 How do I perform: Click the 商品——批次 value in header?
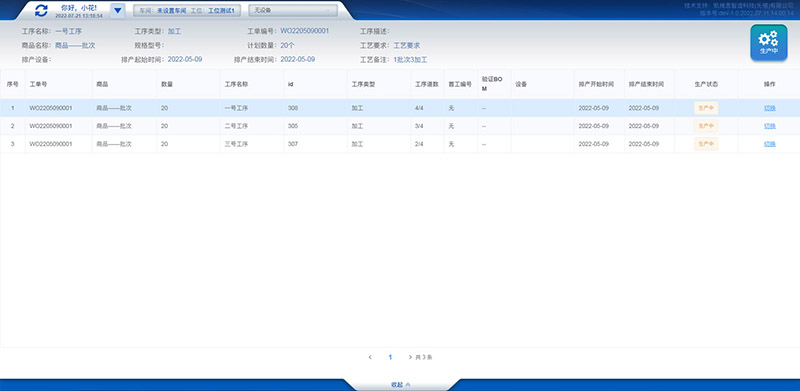[x=75, y=45]
